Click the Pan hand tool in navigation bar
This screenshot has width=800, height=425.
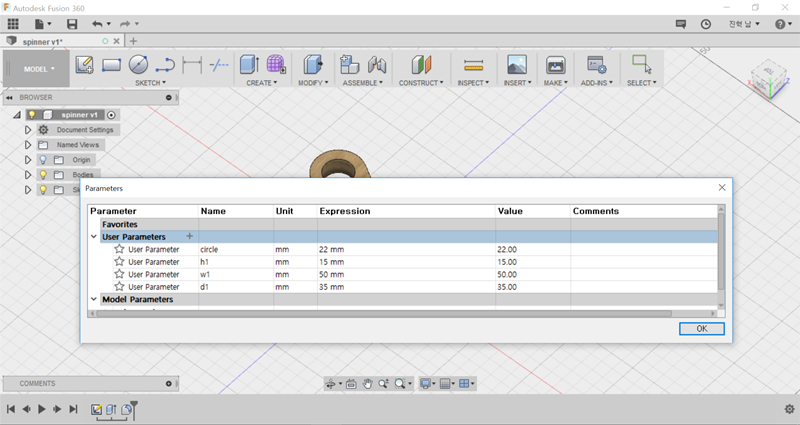click(x=367, y=383)
